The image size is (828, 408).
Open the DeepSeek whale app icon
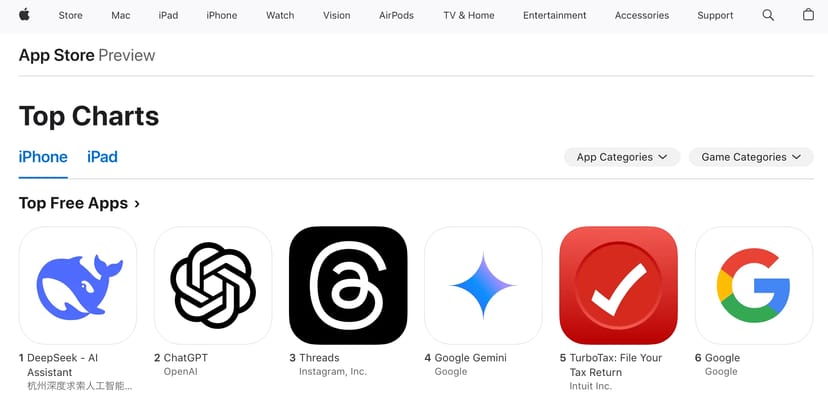tap(78, 286)
